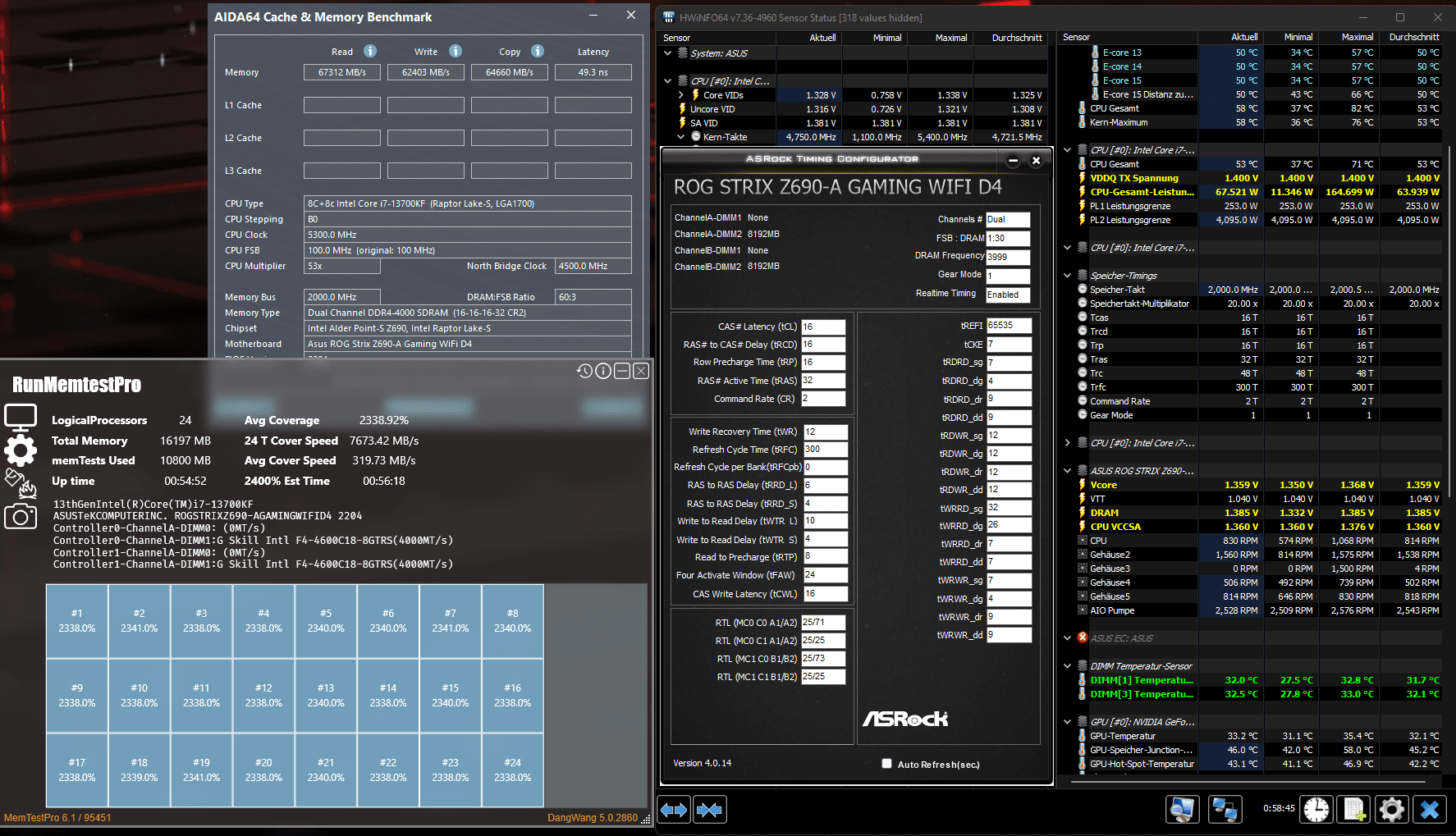The width and height of the screenshot is (1456, 836).
Task: Click the paint bucket and fire icon in RunMemtestPro
Action: 21,483
